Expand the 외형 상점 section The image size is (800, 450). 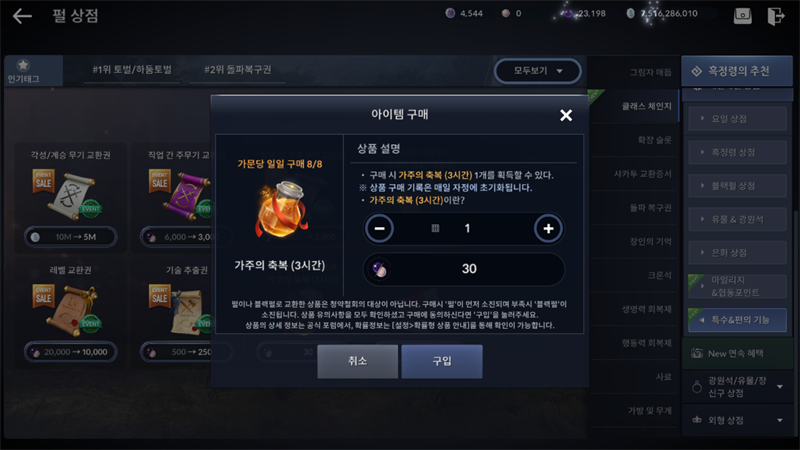737,420
